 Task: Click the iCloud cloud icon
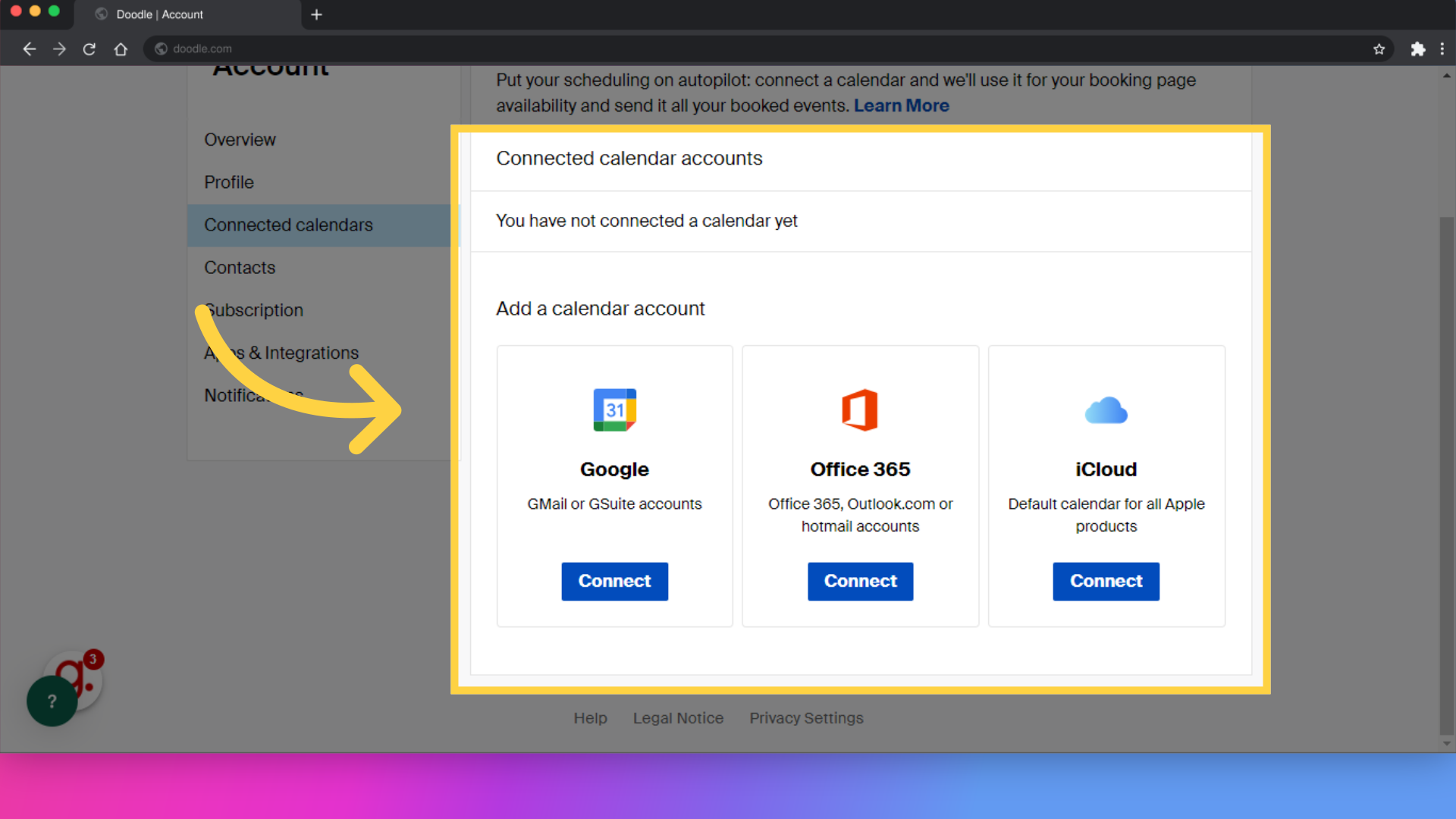pyautogui.click(x=1106, y=410)
